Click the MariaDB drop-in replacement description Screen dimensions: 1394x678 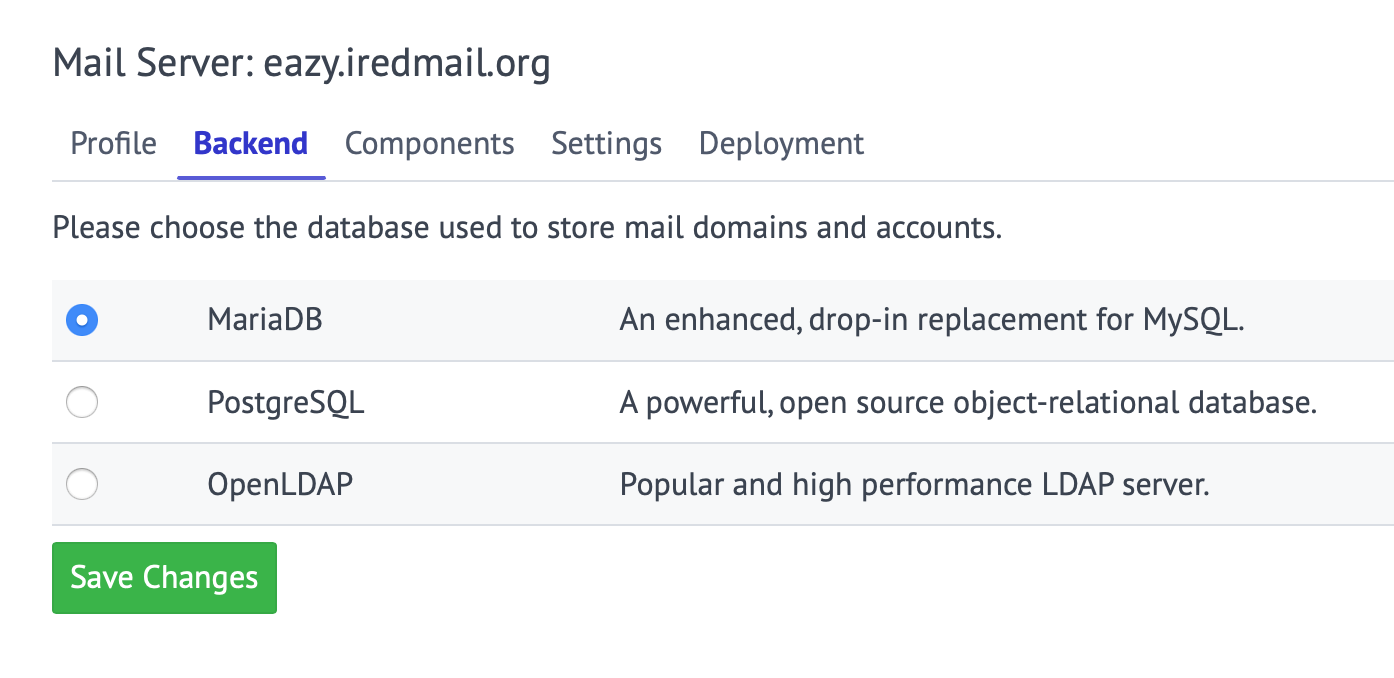tap(932, 321)
